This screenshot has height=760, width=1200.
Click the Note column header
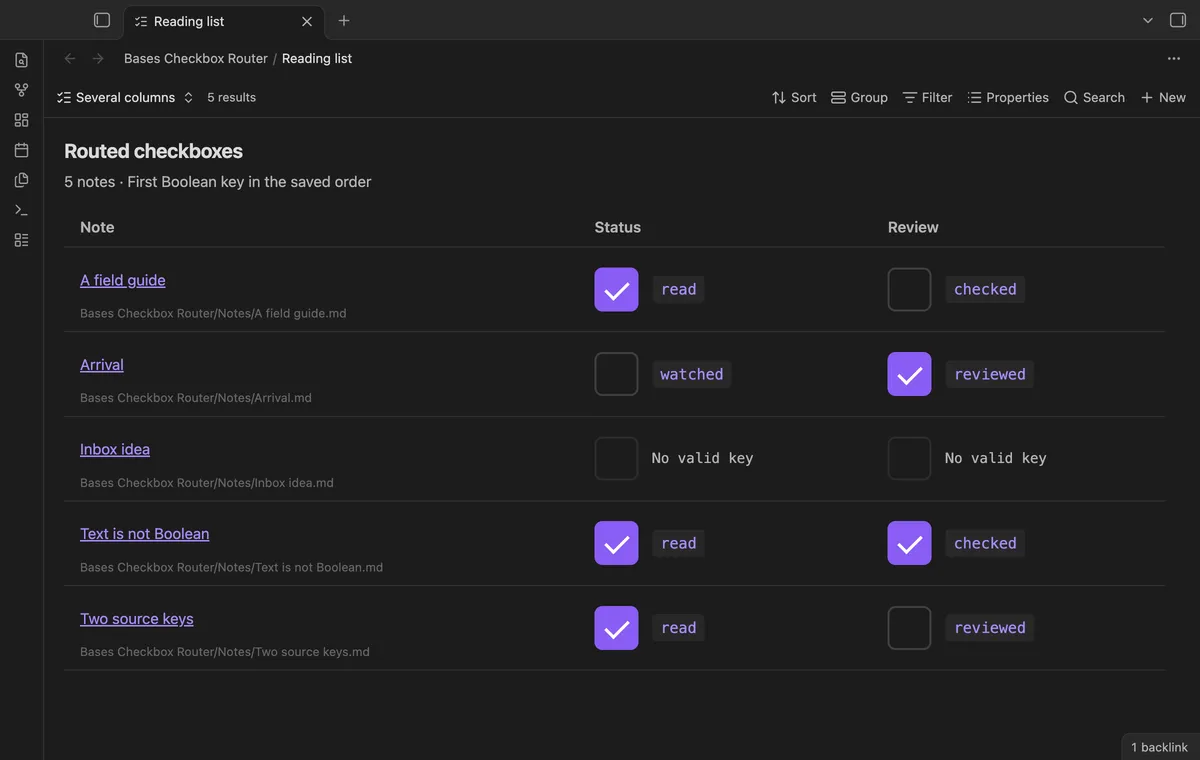(97, 227)
